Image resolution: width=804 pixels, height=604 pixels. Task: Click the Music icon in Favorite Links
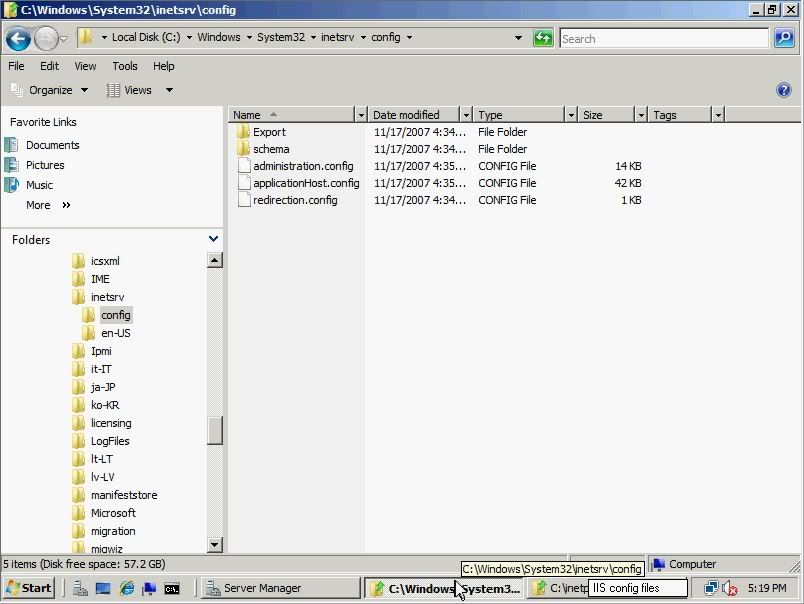point(12,185)
